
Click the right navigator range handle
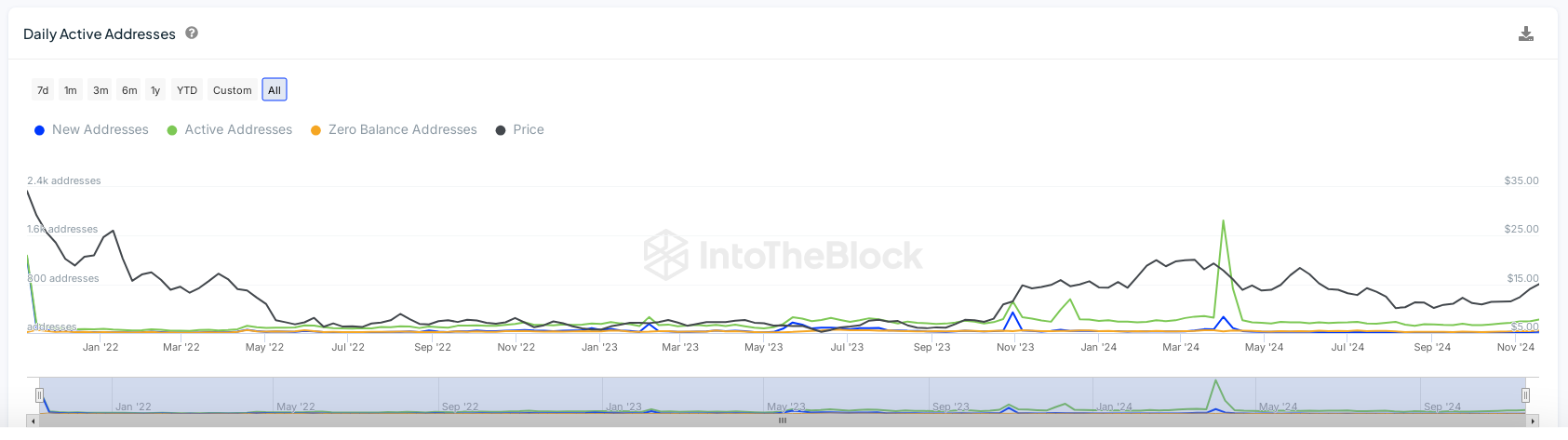(x=1525, y=395)
